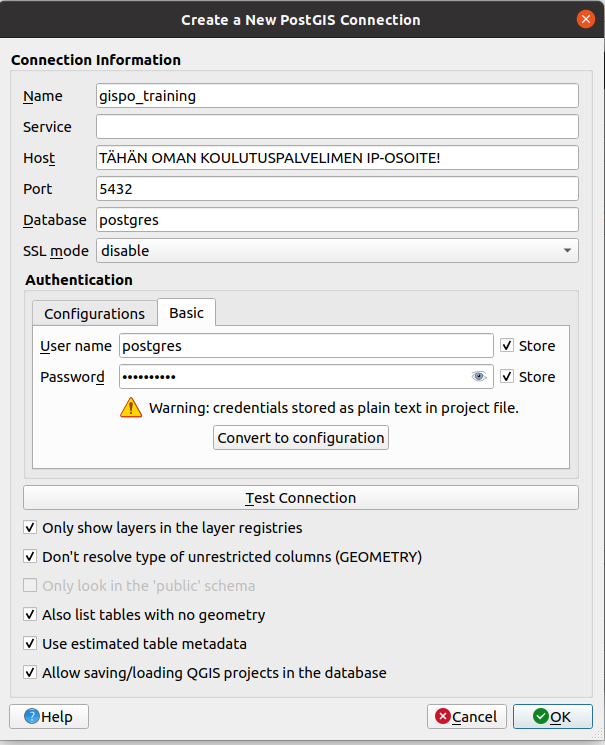Focus the empty Service field
The image size is (605, 745).
pos(337,127)
